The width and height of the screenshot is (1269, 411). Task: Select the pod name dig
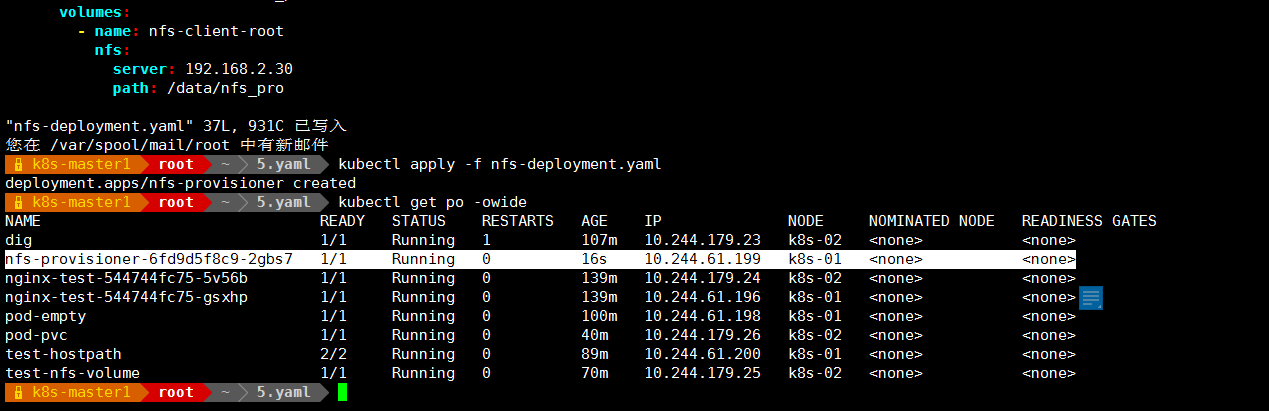18,240
